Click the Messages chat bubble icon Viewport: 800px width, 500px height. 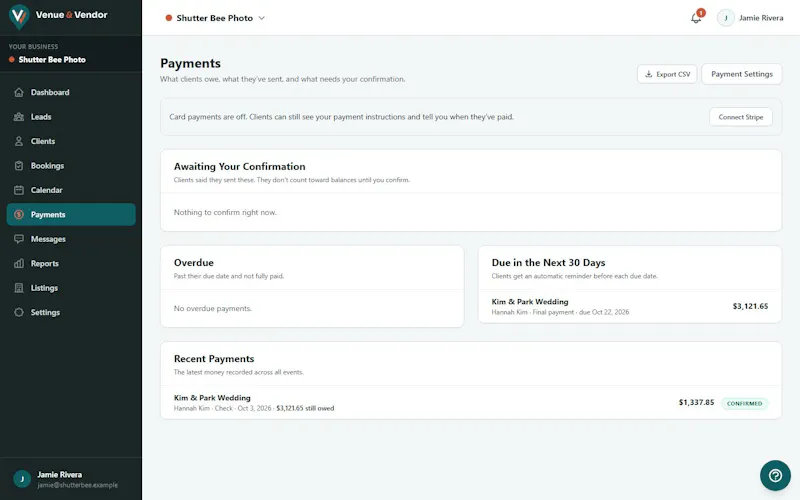[19, 239]
